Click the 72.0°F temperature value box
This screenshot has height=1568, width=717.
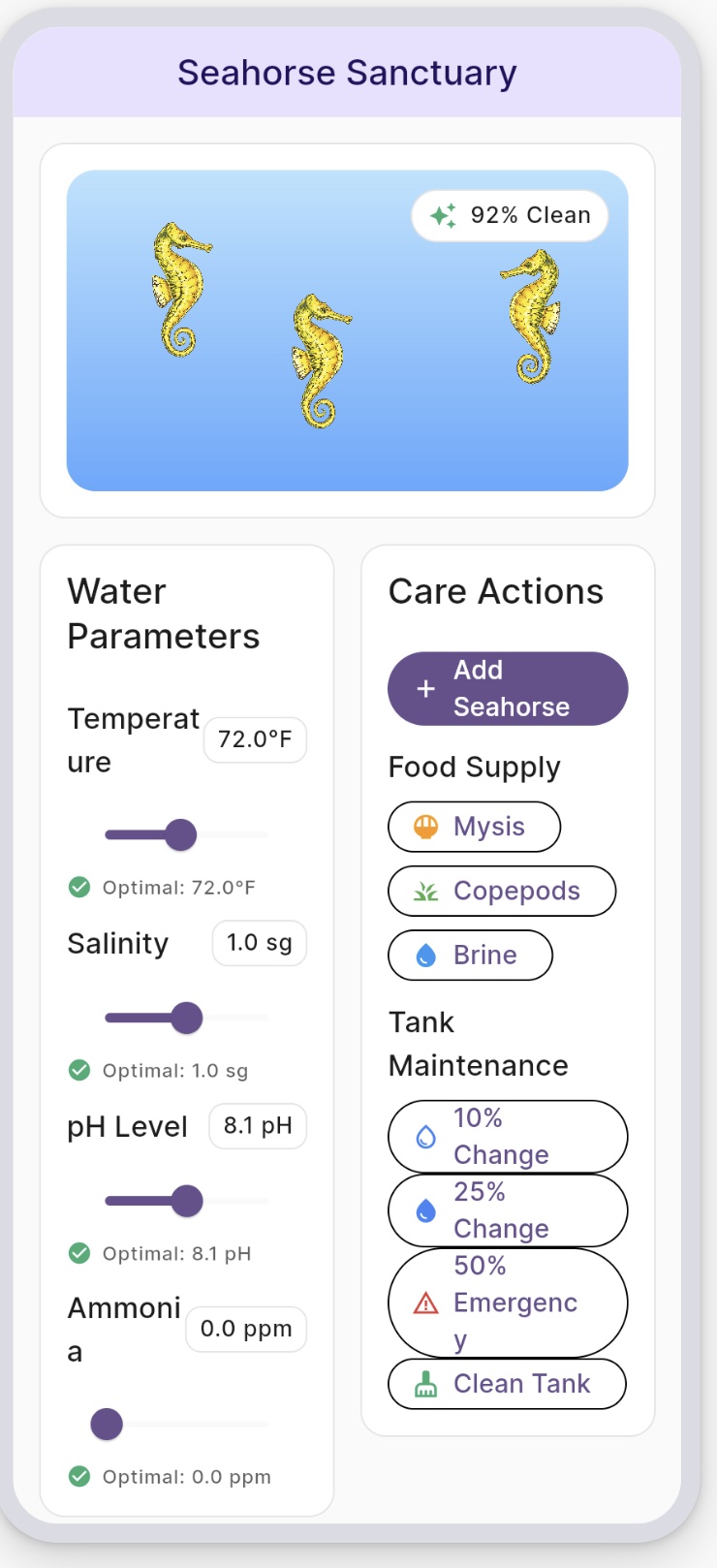coord(255,739)
